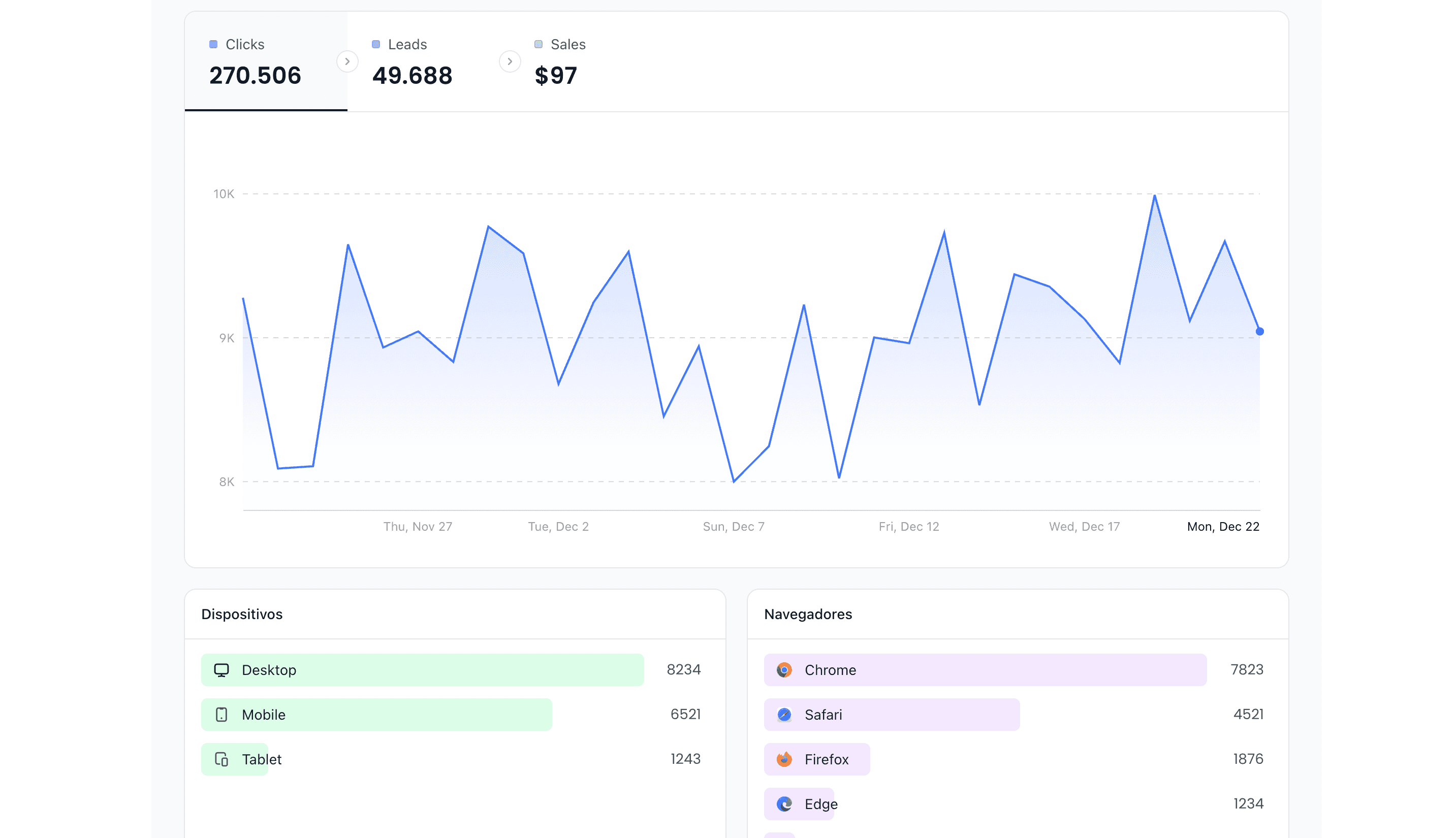Click the Desktop count 8234
The image size is (1456, 838).
pyautogui.click(x=683, y=669)
